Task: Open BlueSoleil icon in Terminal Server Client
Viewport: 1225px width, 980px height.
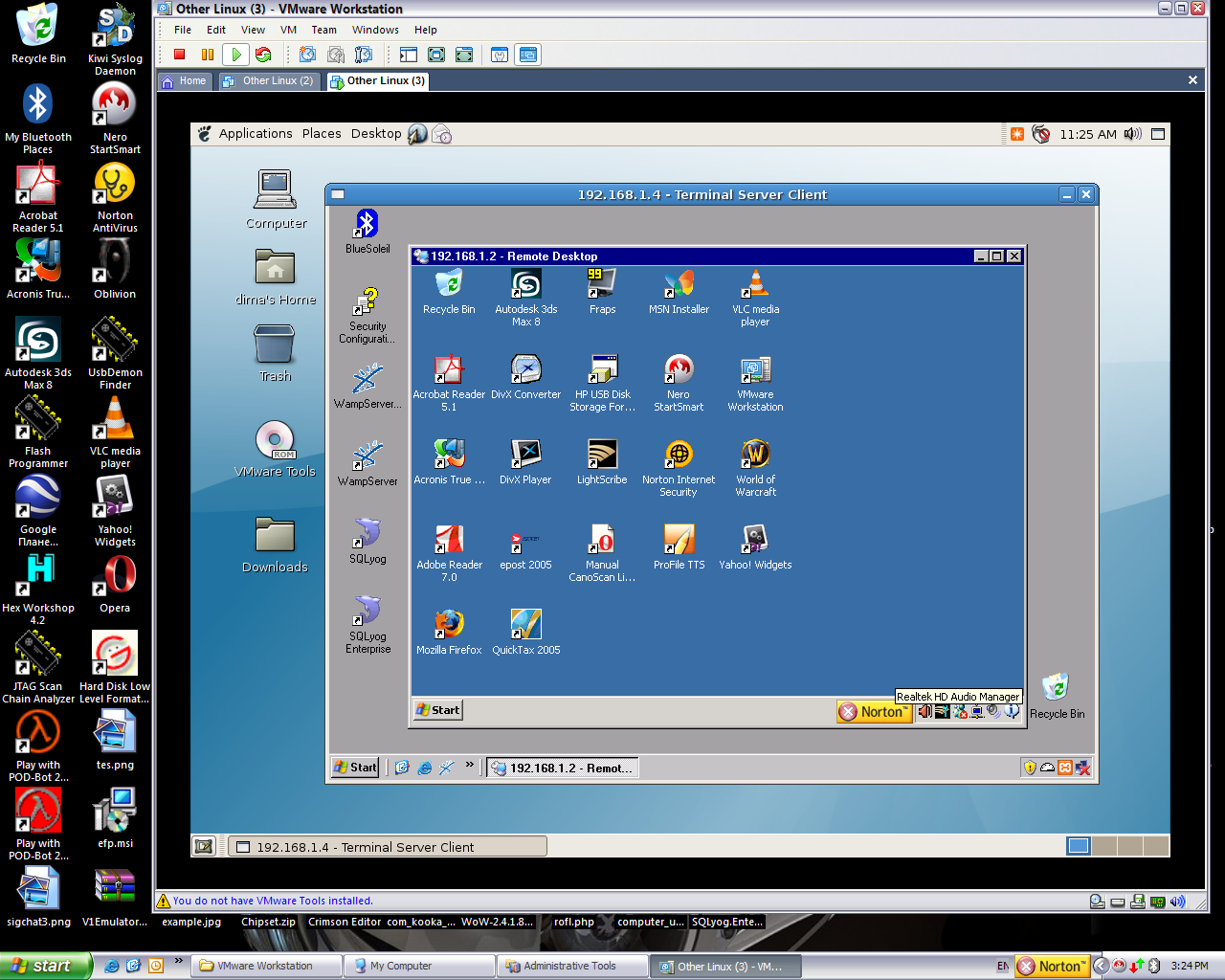Action: pos(367,231)
